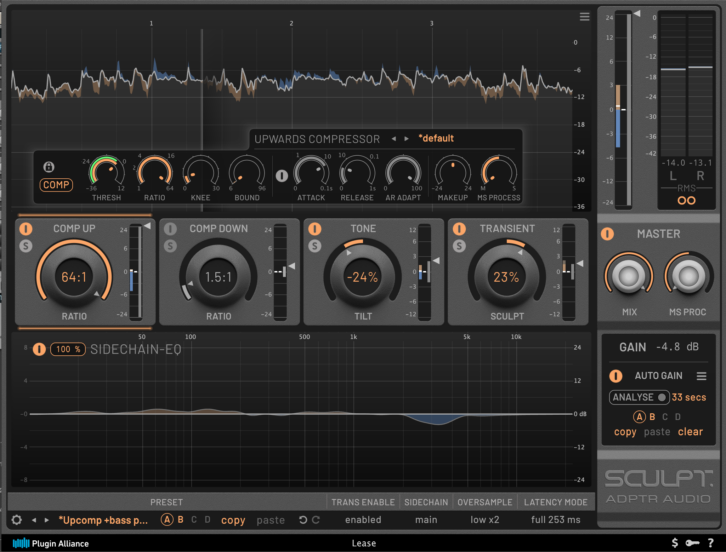Image resolution: width=726 pixels, height=552 pixels.
Task: Select previous Upwards Compressor preset arrow
Action: click(x=394, y=138)
